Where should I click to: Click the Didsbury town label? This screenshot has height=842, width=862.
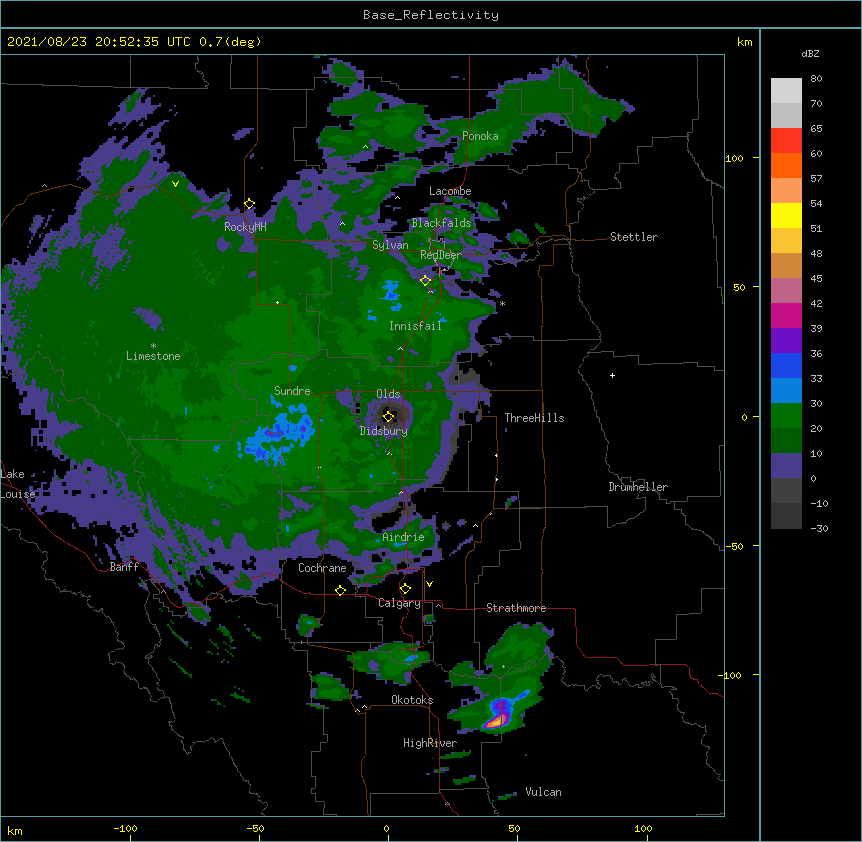pos(384,431)
